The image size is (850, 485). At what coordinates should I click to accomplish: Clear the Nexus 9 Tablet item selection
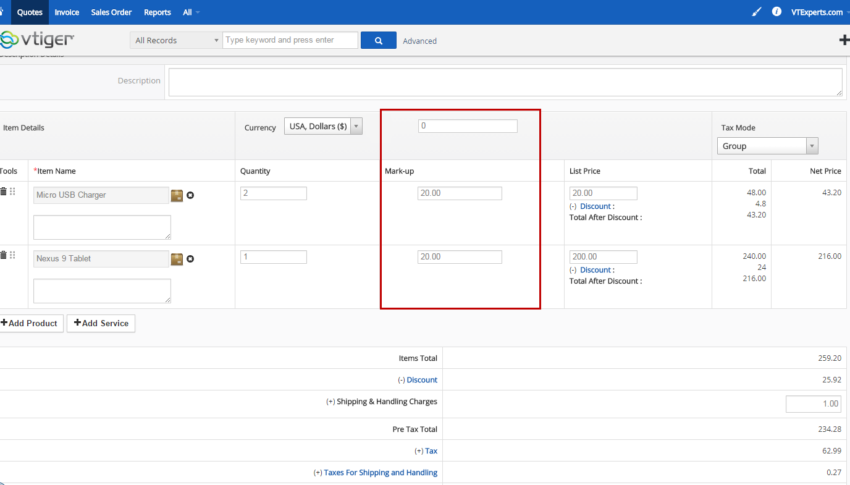click(190, 259)
